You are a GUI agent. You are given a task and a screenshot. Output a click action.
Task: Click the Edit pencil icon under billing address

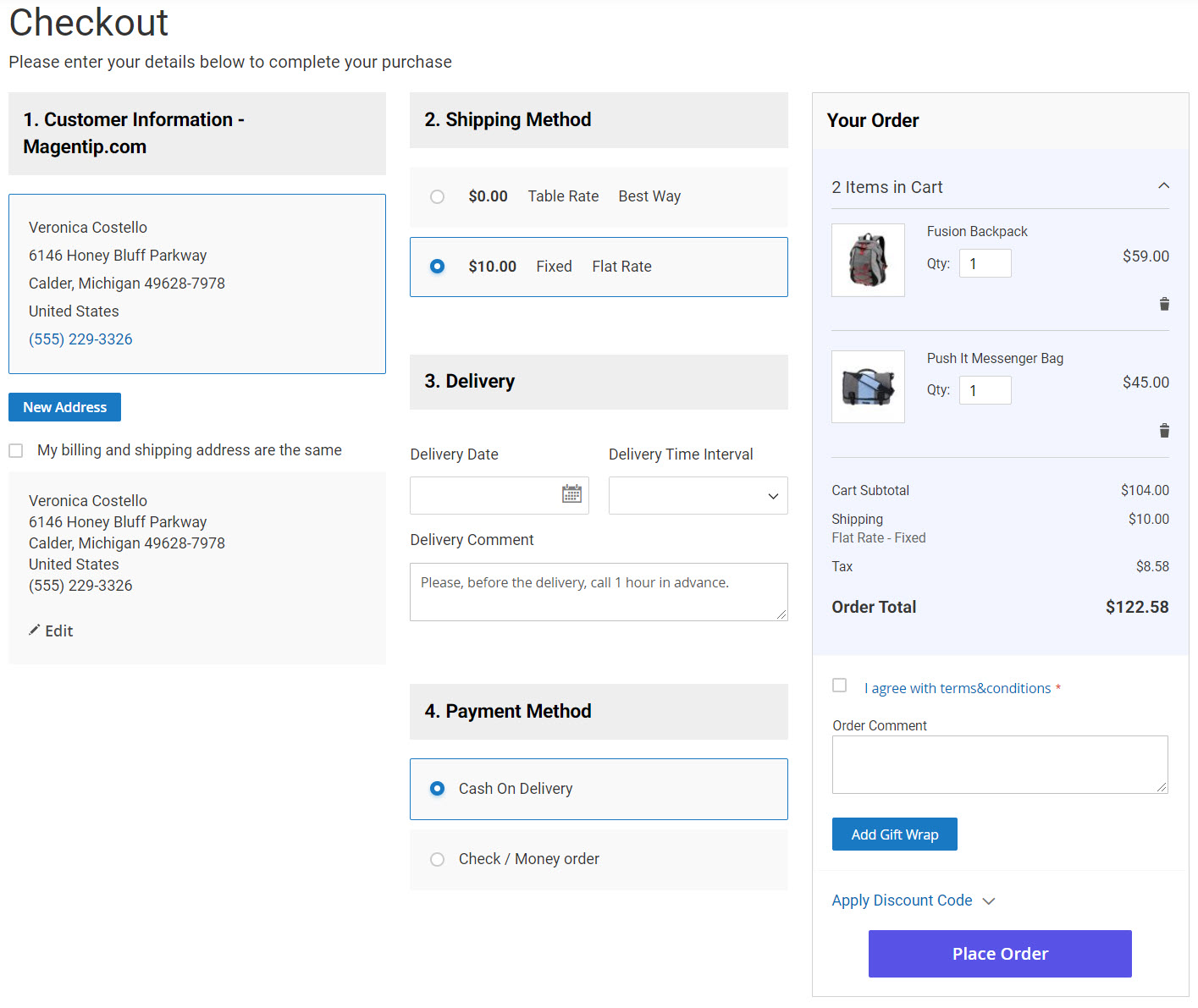51,631
